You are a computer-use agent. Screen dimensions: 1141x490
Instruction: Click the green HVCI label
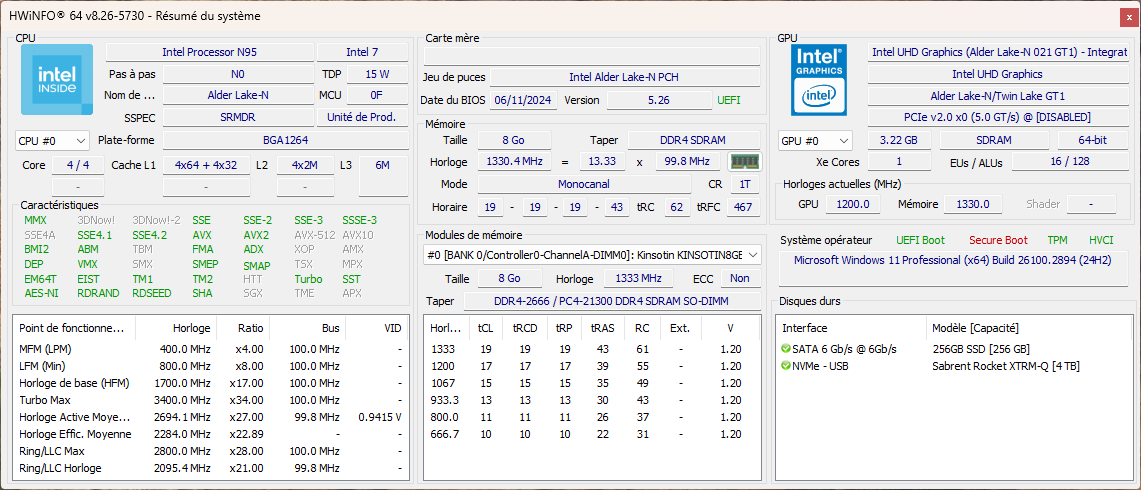point(1101,240)
